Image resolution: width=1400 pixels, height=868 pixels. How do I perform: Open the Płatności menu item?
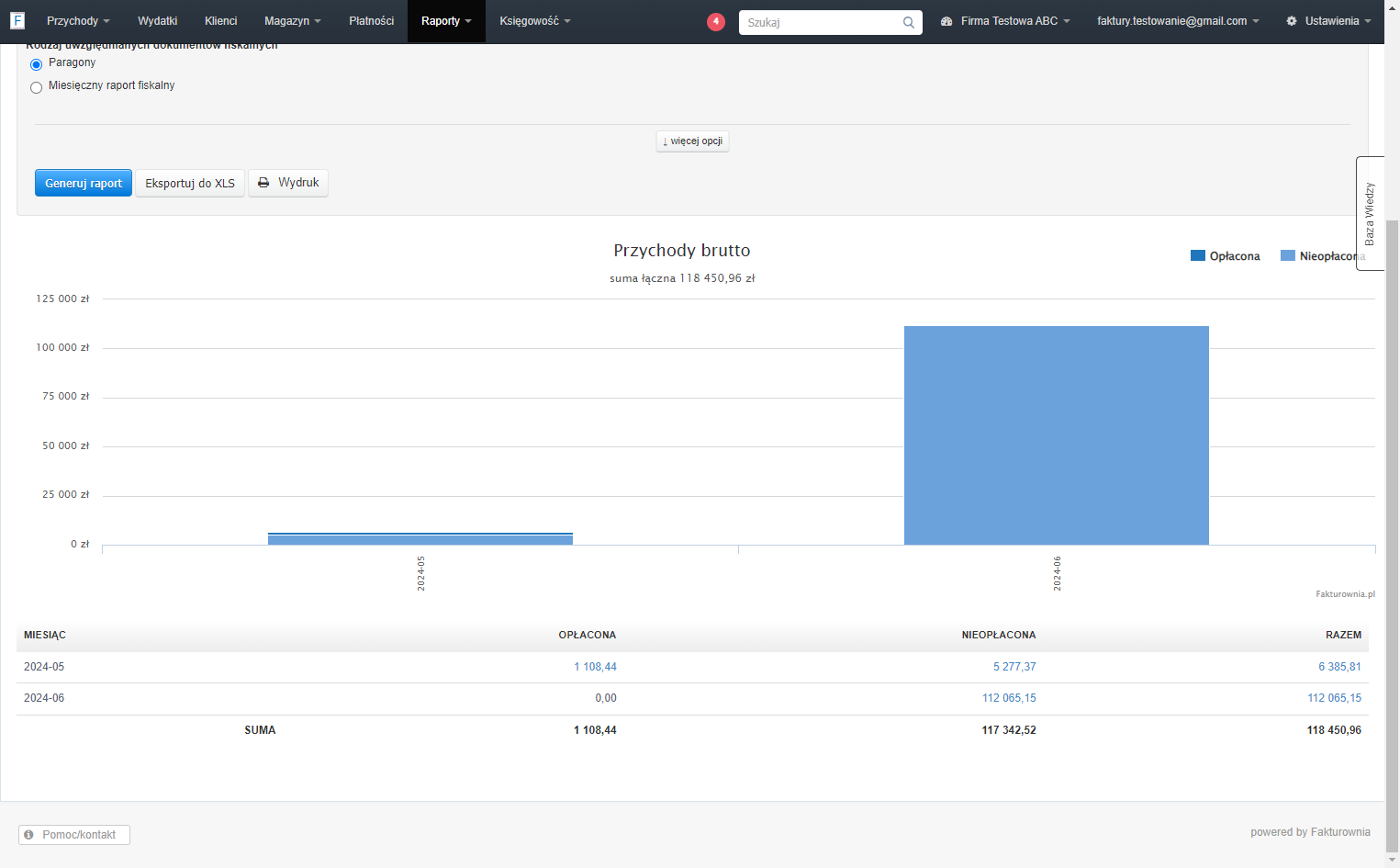click(371, 21)
